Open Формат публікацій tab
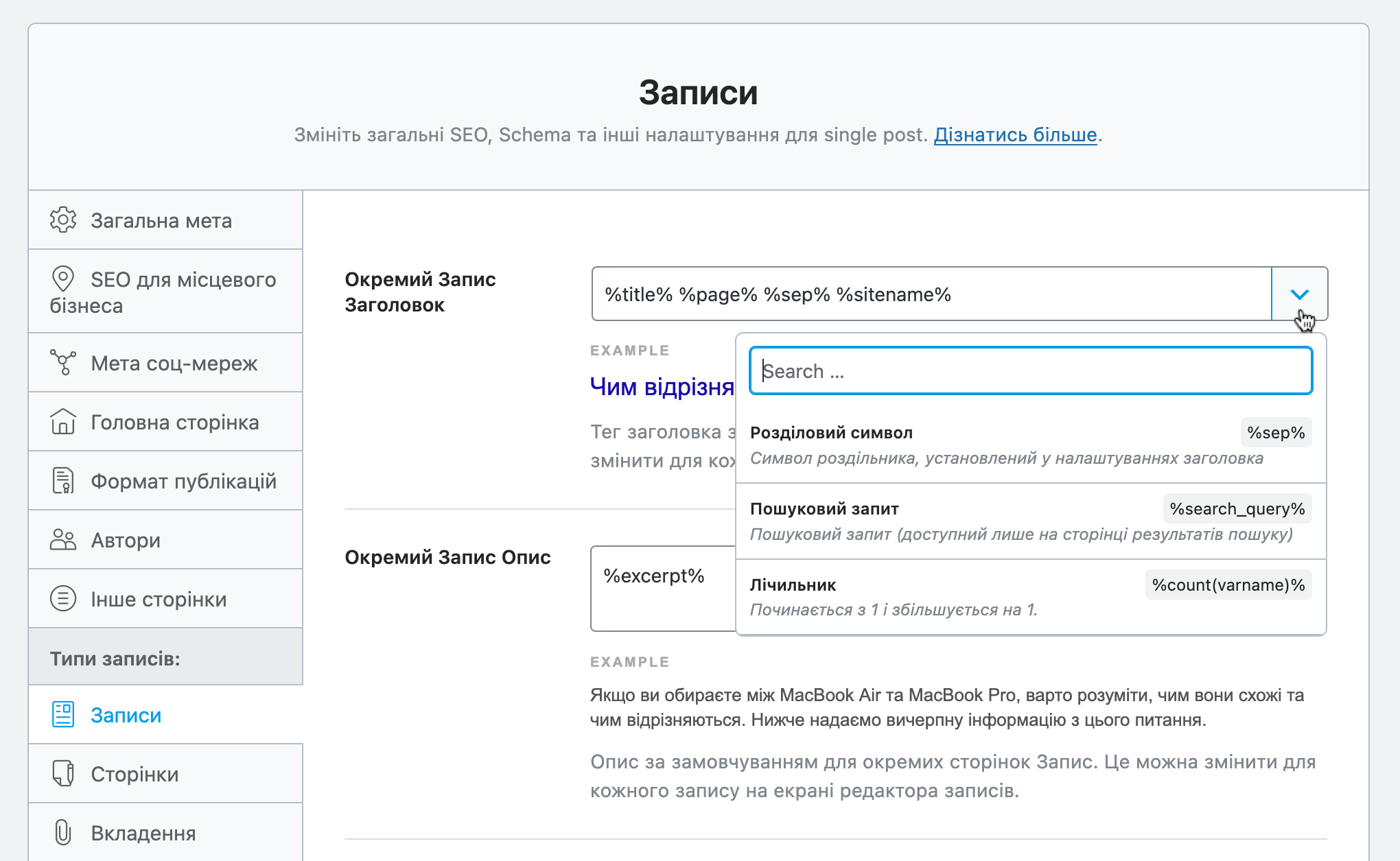Screen dimensions: 1400x861 pos(165,481)
